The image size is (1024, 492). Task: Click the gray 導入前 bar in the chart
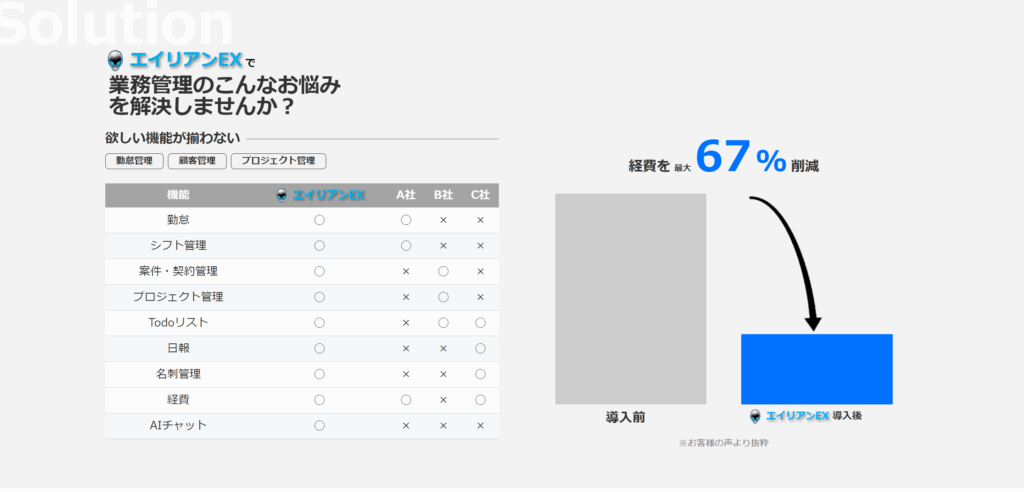click(x=630, y=299)
